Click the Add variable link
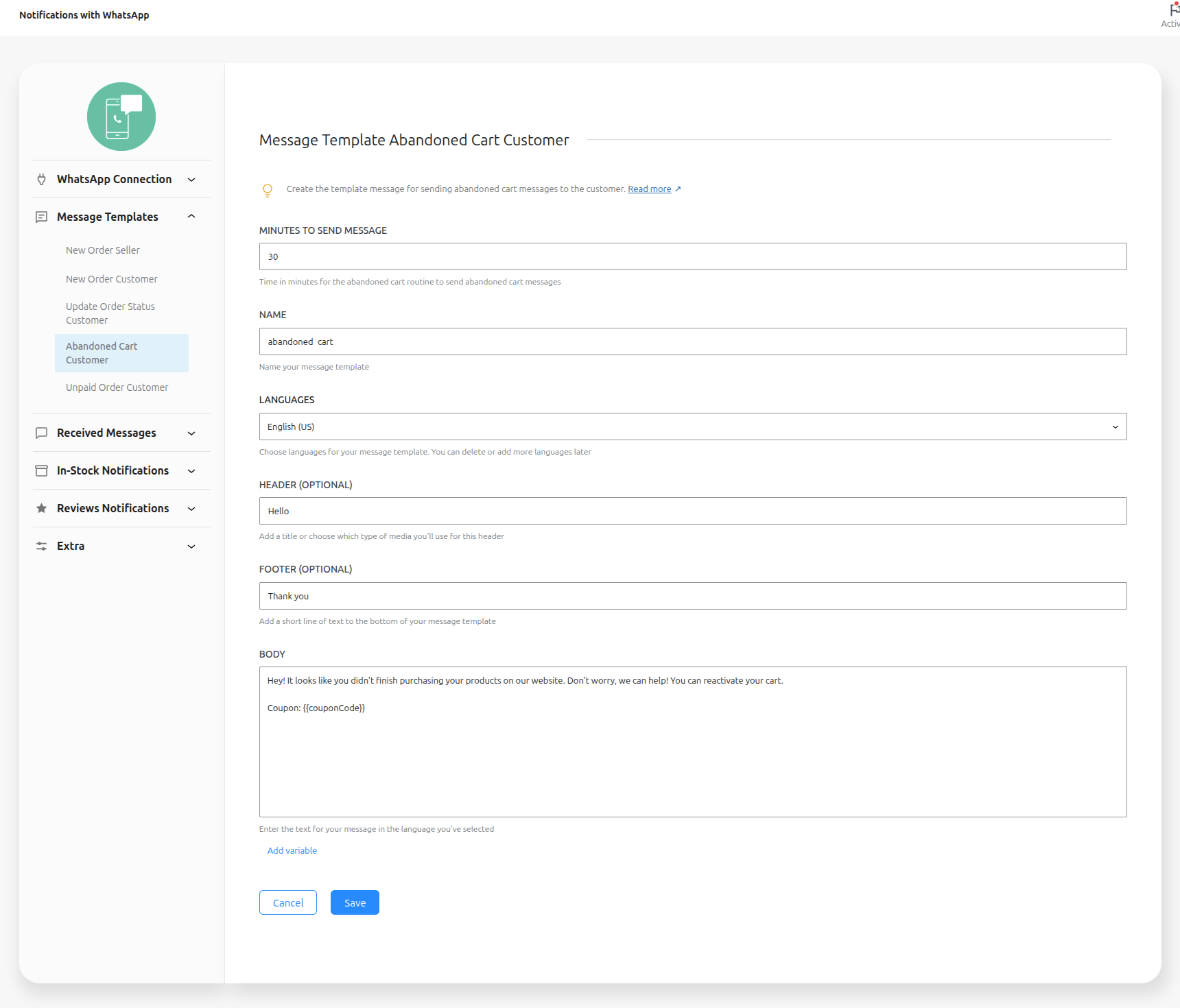Viewport: 1180px width, 1008px height. [x=292, y=850]
